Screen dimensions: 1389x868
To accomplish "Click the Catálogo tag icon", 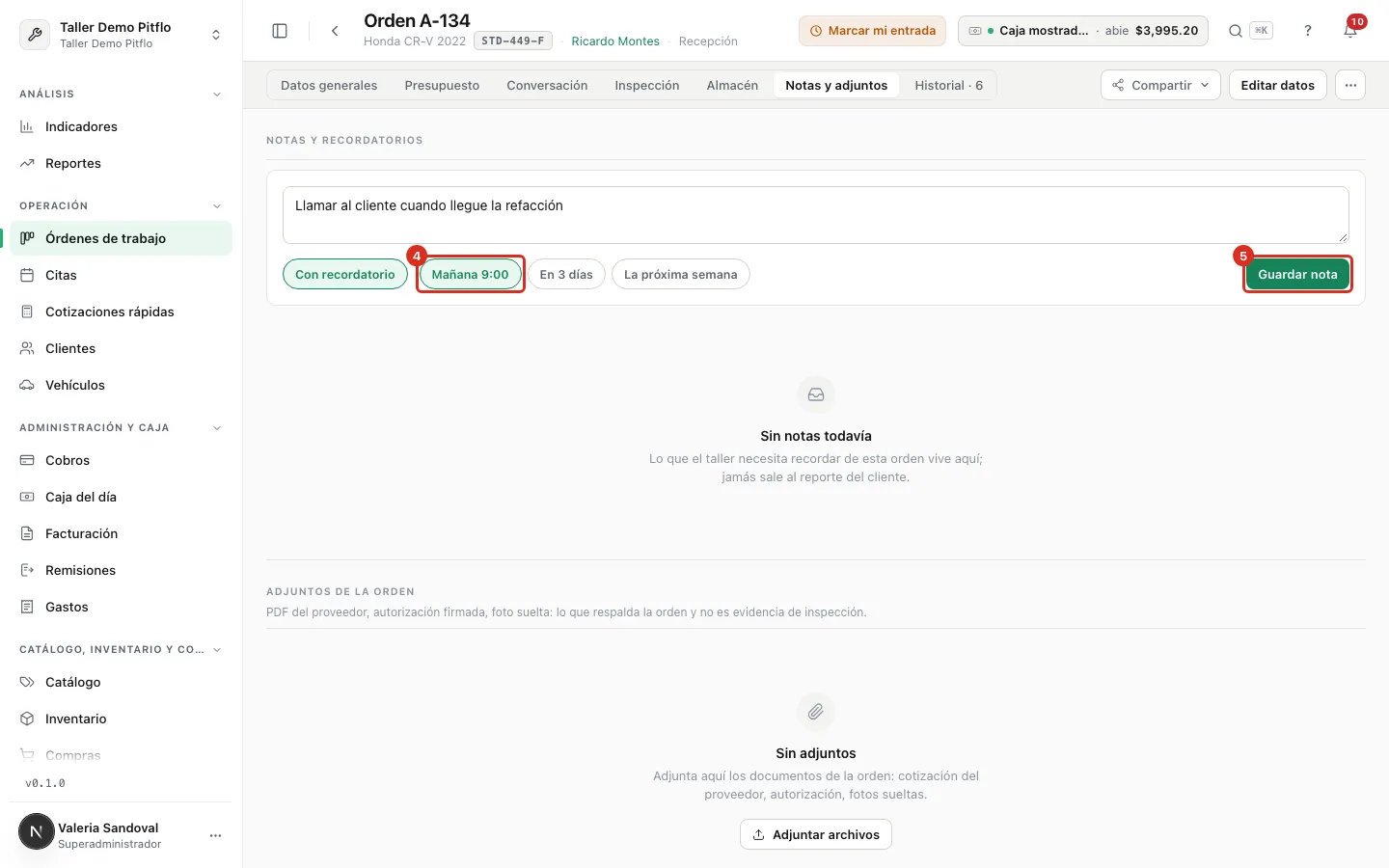I will point(27,682).
